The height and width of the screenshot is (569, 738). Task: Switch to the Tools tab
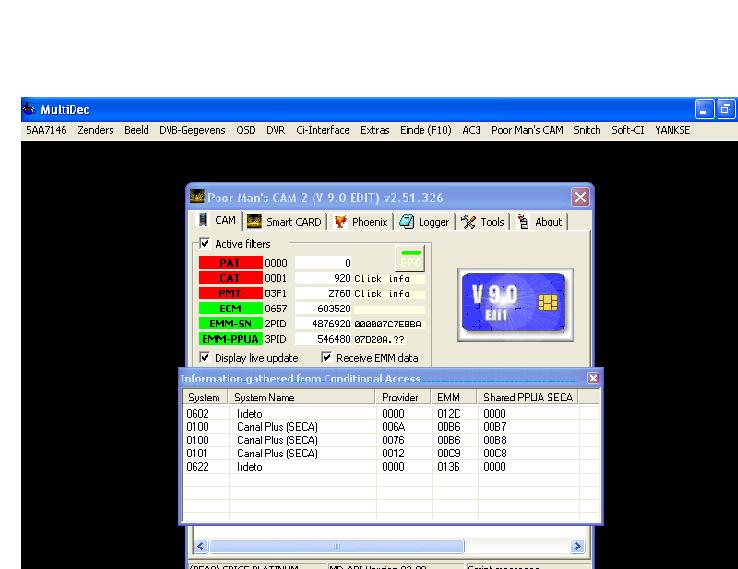point(482,222)
